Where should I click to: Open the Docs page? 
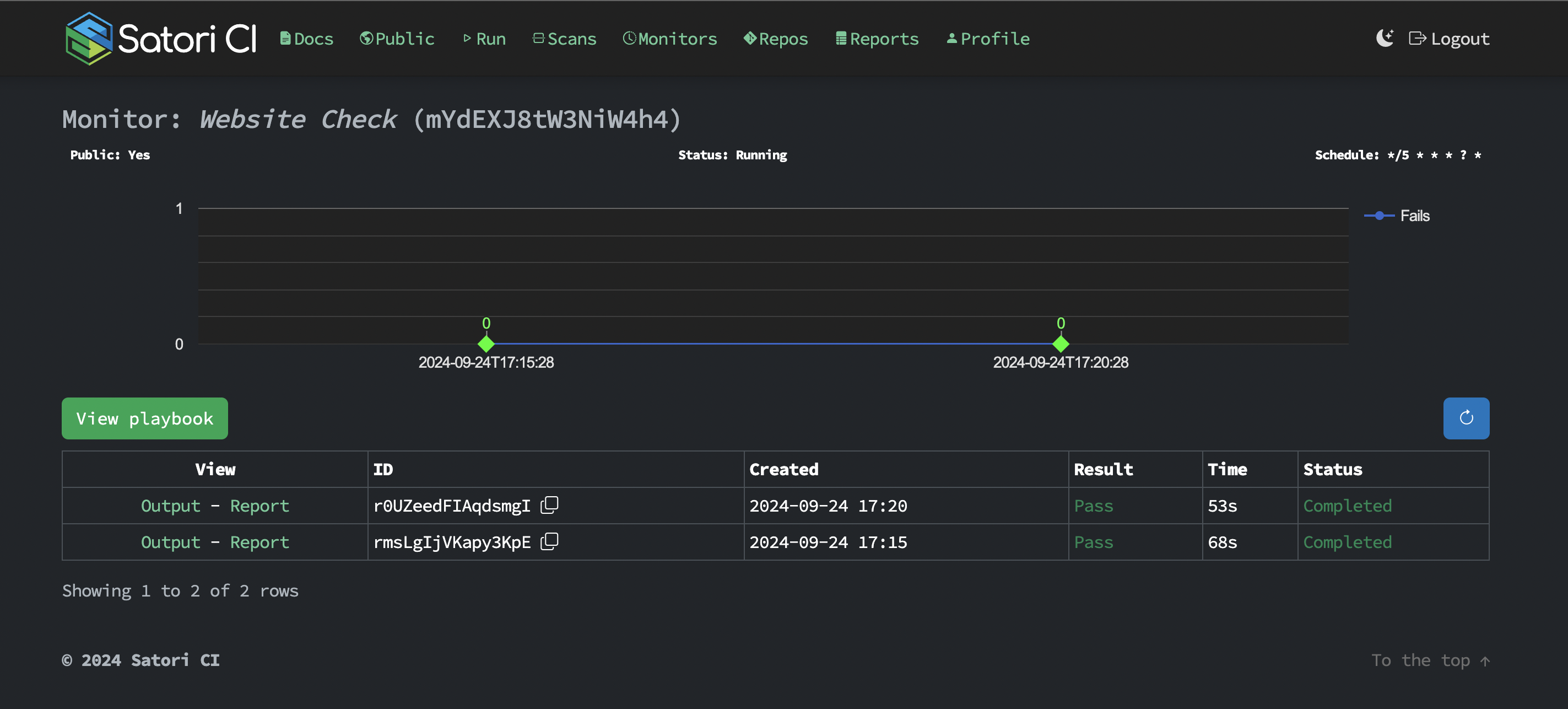coord(307,39)
